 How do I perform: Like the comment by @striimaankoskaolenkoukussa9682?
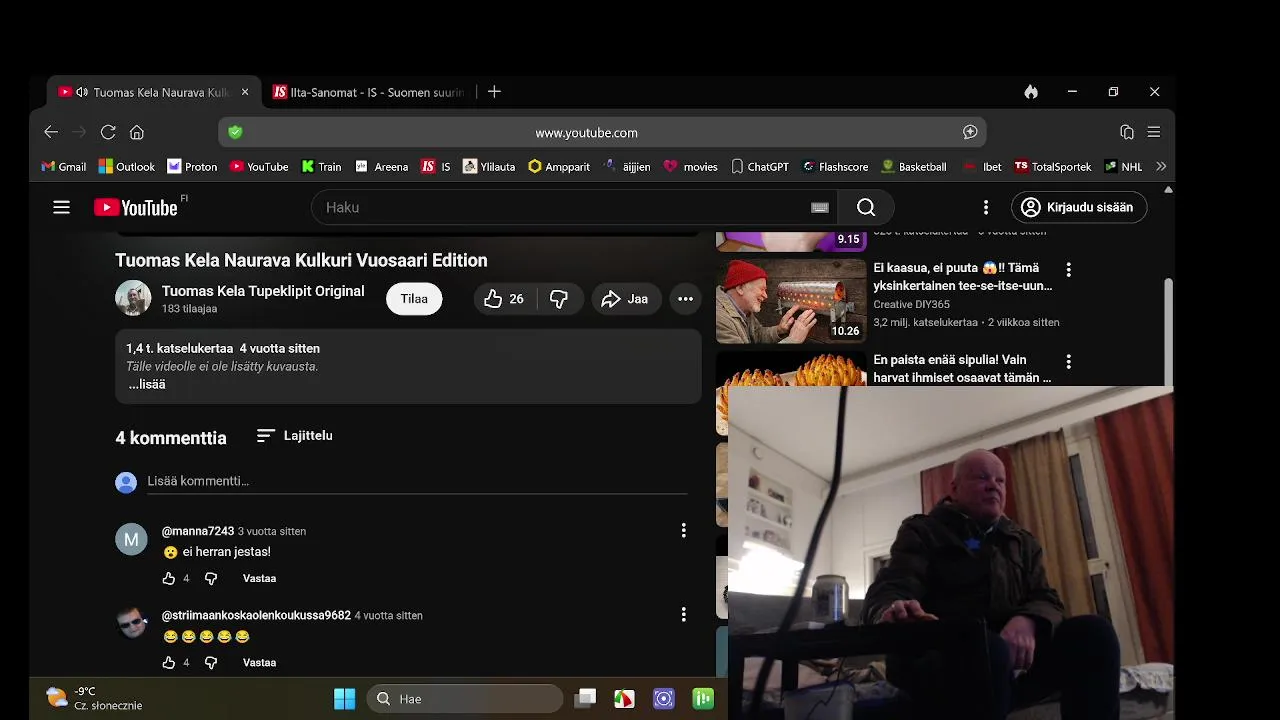tap(169, 662)
